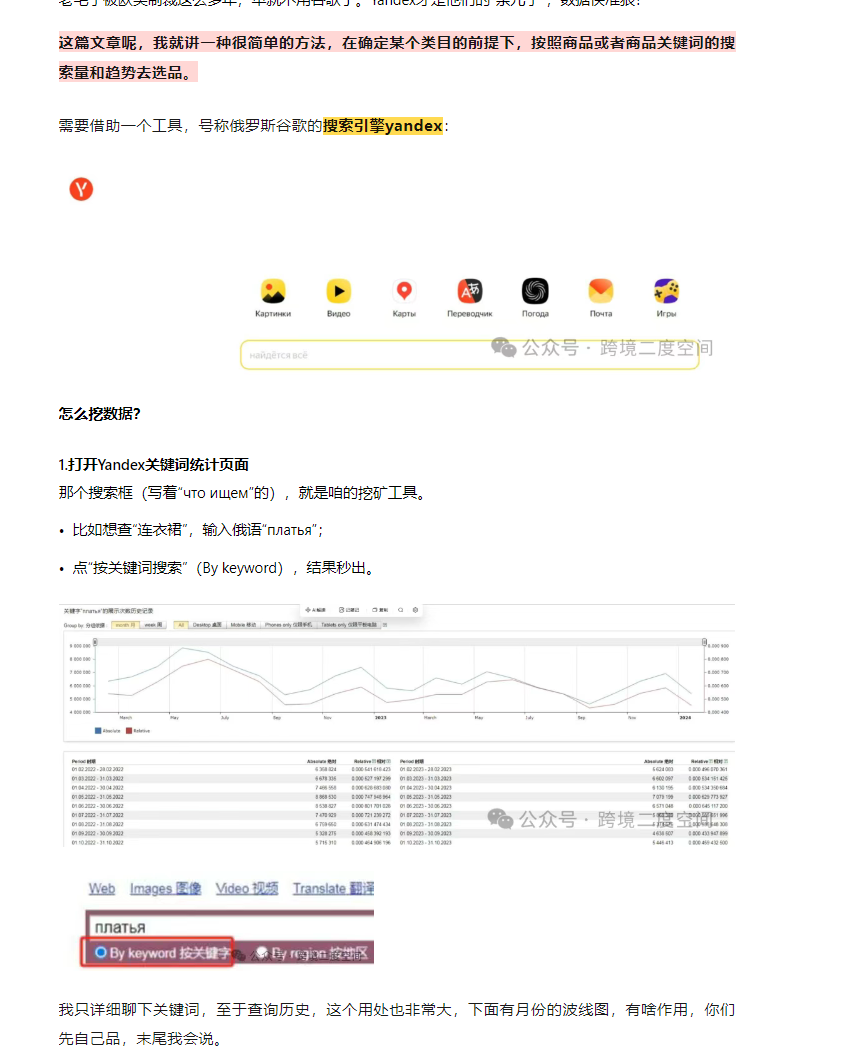Click the magnifier icon in chart toolbar

pyautogui.click(x=400, y=610)
